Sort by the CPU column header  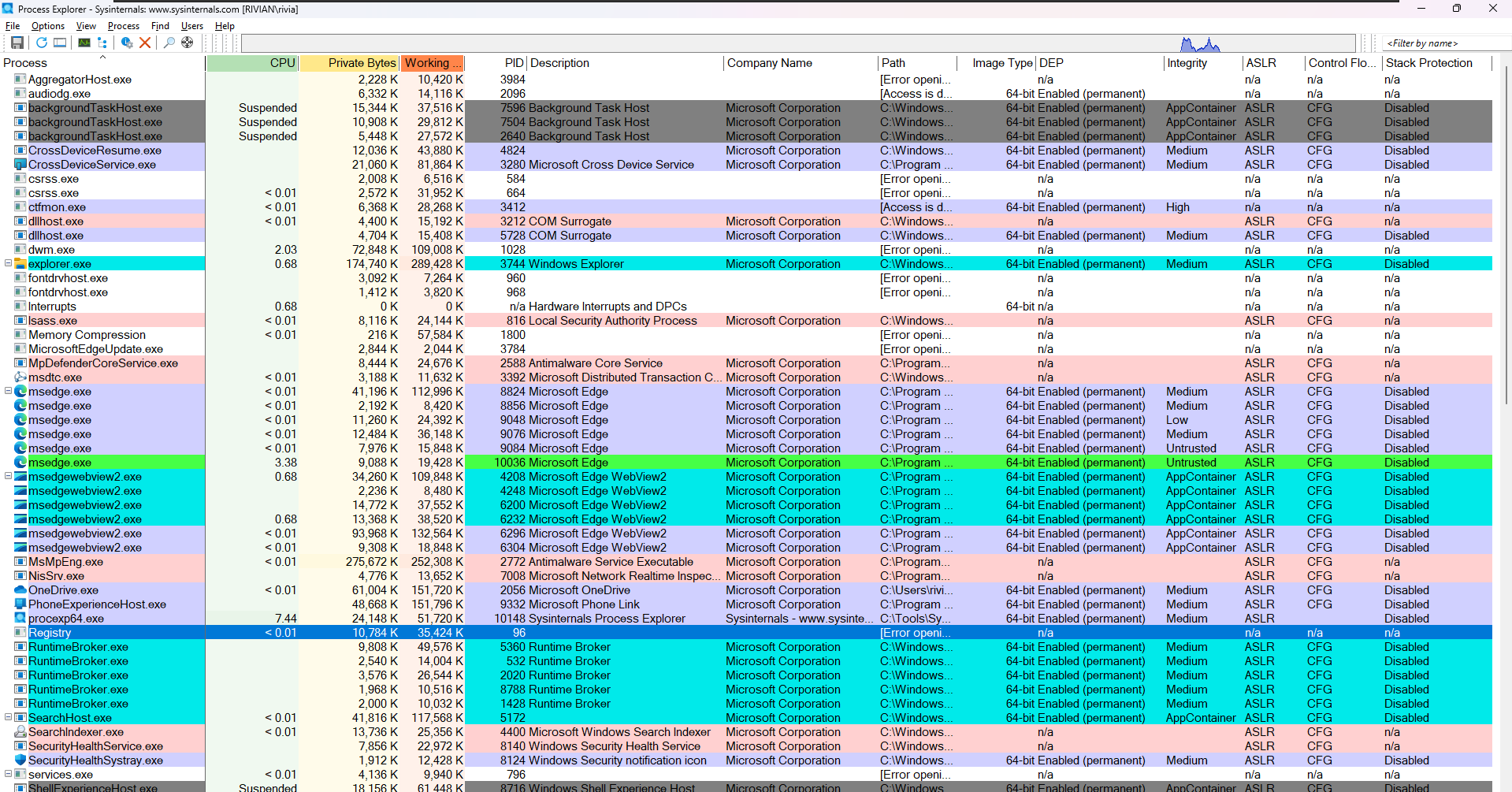pyautogui.click(x=252, y=63)
